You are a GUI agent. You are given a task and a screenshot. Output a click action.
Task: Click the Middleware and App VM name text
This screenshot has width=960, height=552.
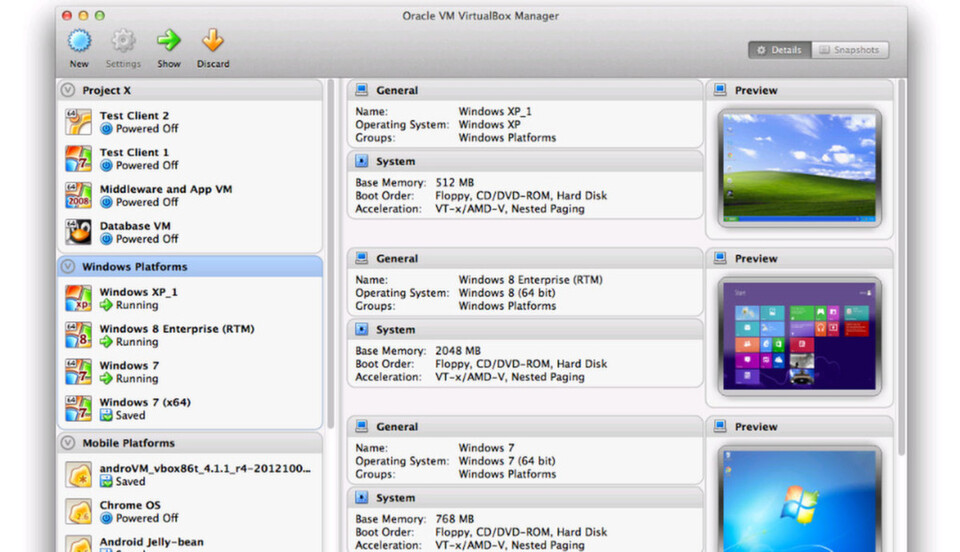pos(166,189)
